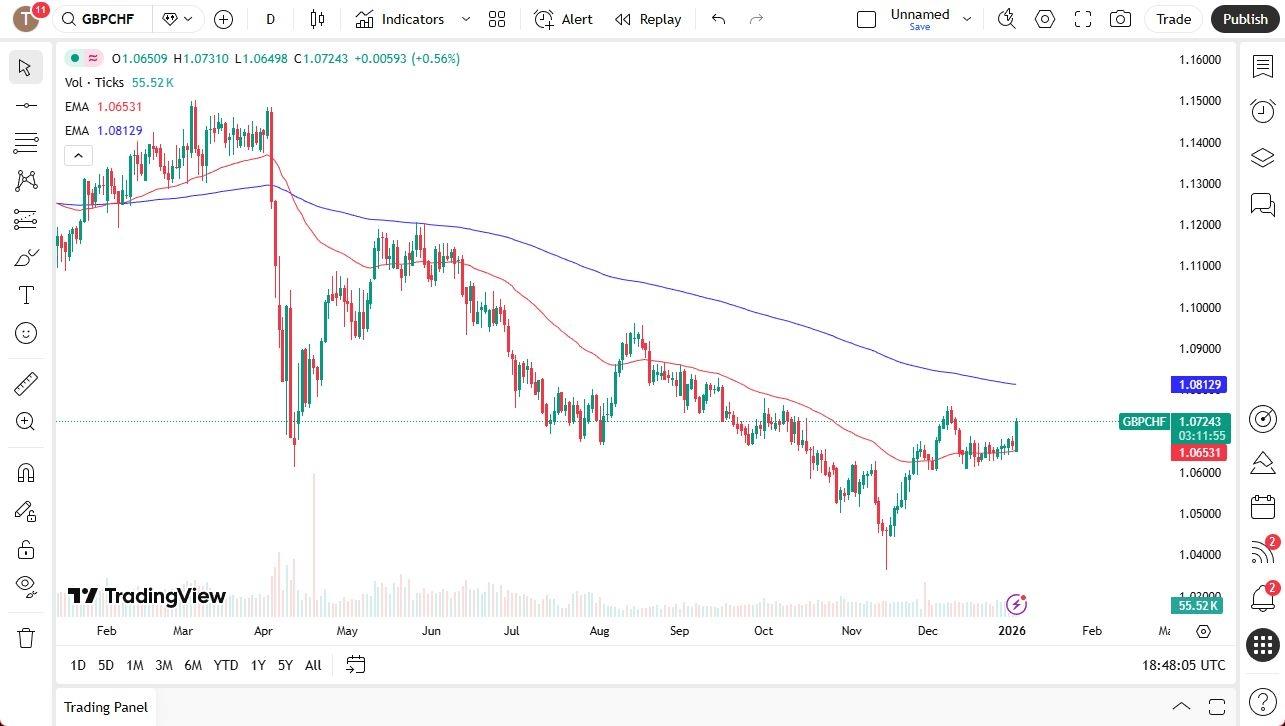The image size is (1285, 726).
Task: Click the Measure ruler tool
Action: [x=26, y=384]
